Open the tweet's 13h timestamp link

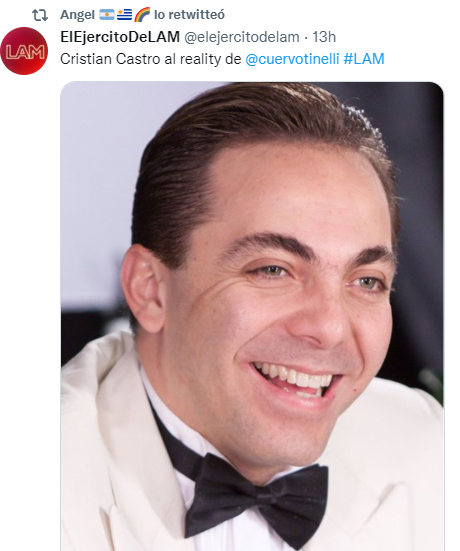tap(324, 37)
